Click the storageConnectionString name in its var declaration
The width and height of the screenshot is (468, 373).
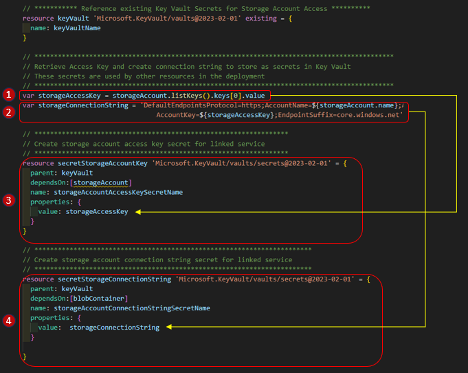click(83, 105)
